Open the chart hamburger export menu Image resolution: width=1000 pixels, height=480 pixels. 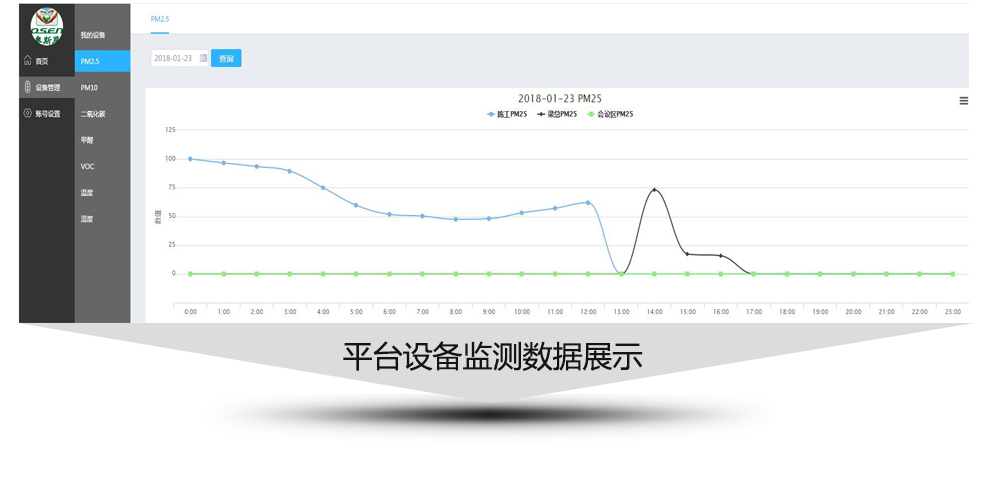click(963, 100)
